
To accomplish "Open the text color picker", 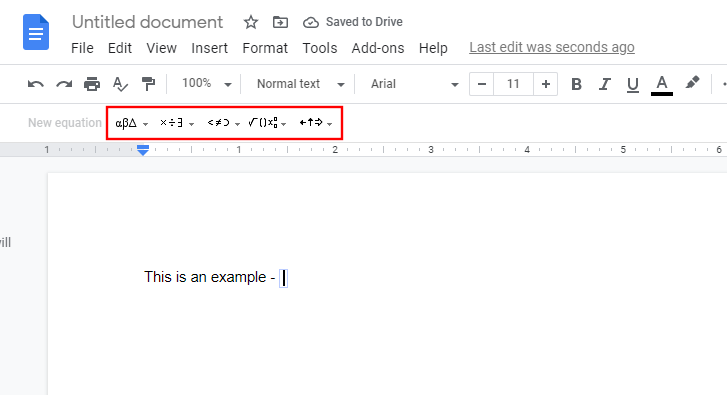I will click(x=662, y=85).
